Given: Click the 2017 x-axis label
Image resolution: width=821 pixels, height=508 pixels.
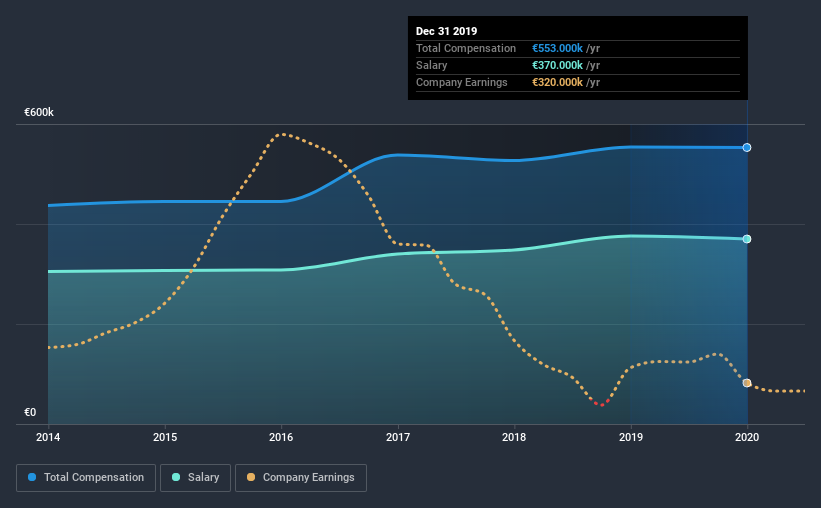Looking at the screenshot, I should coord(398,437).
